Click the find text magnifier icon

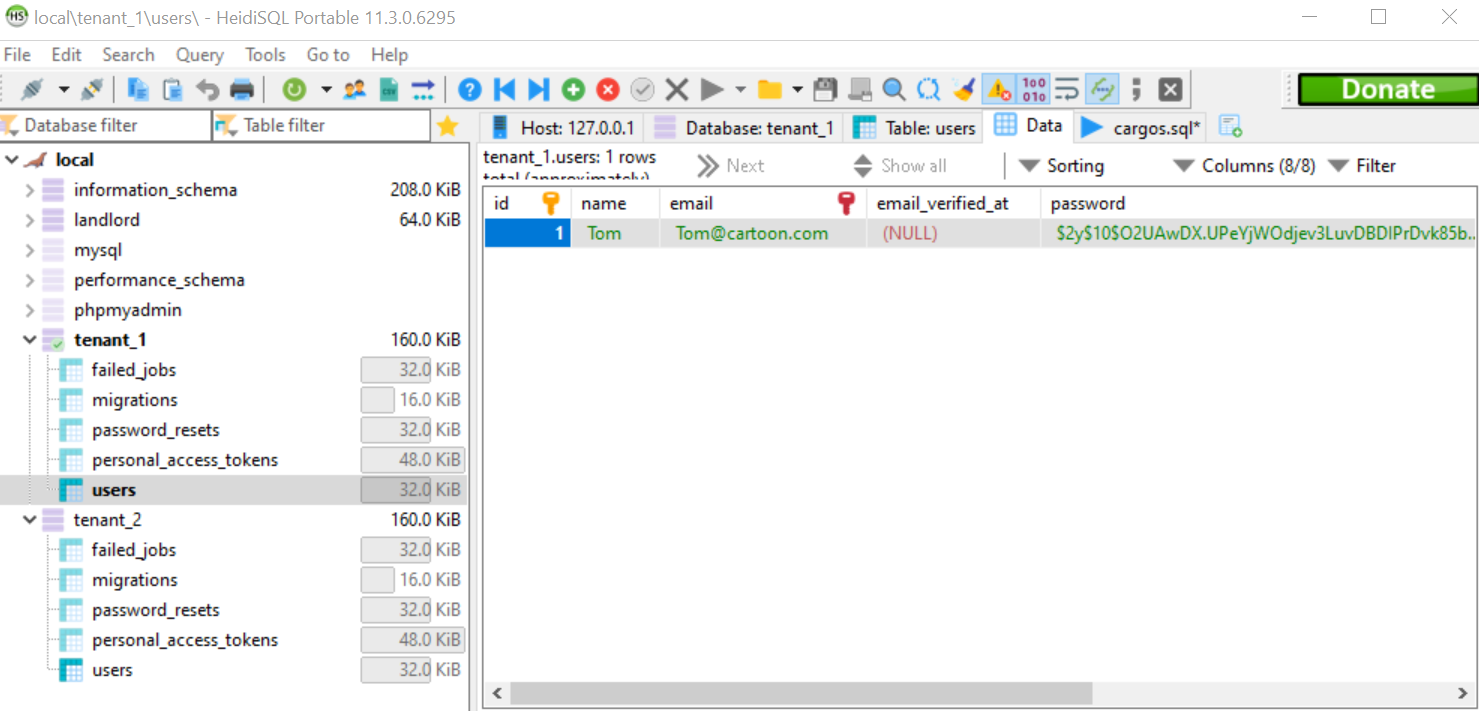894,90
